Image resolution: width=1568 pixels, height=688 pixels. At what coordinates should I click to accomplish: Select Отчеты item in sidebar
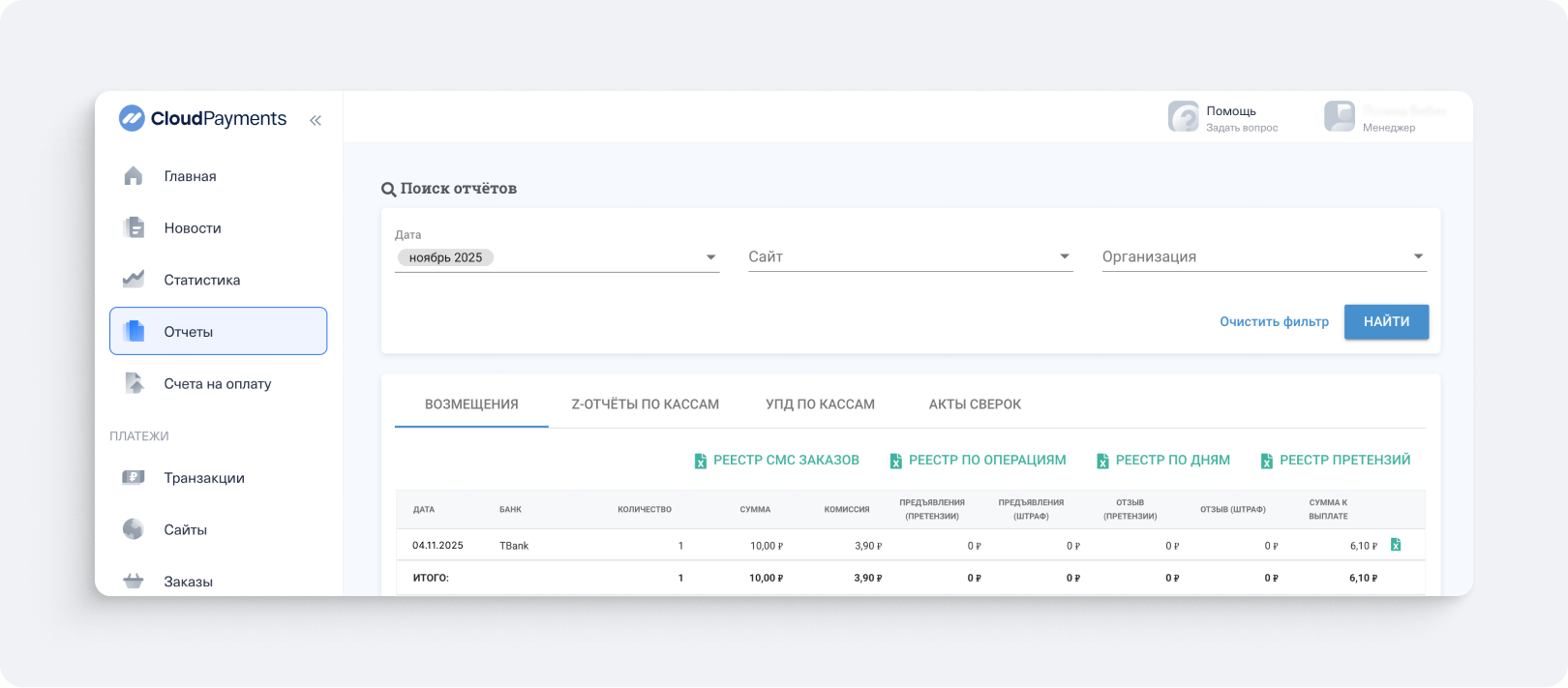point(218,332)
